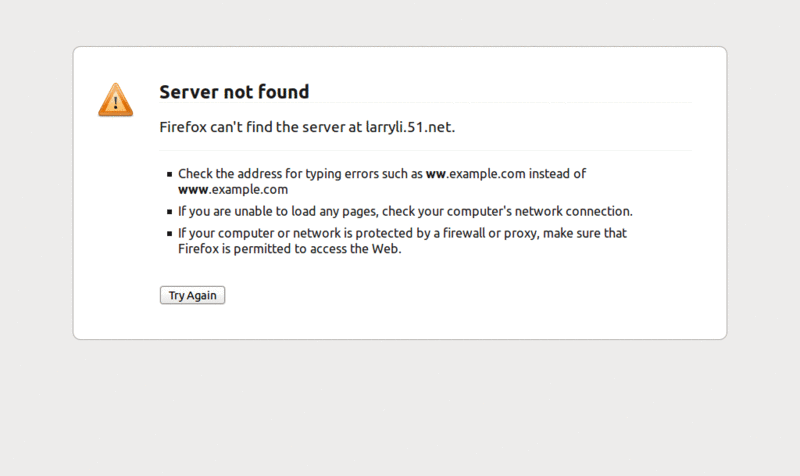This screenshot has width=800, height=476.
Task: Click the bold "ww" in ww.example.com
Action: coord(435,174)
